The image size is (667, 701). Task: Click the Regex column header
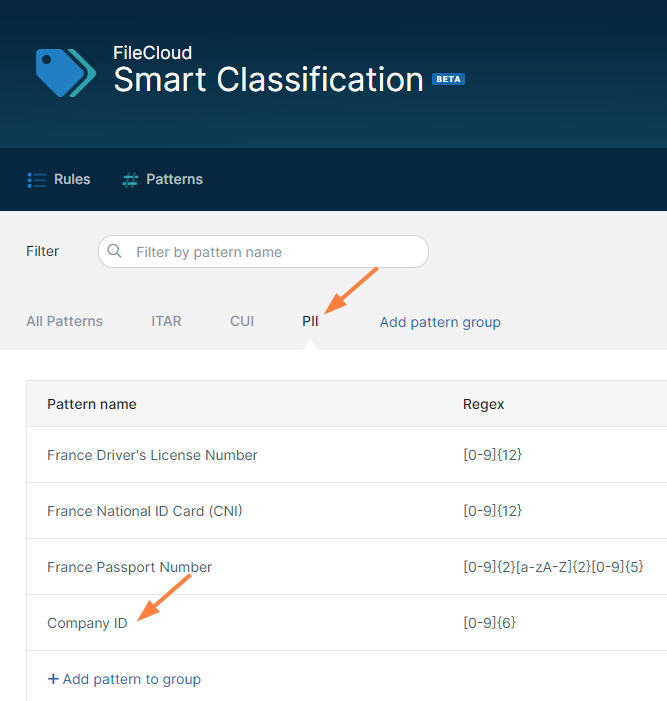[483, 404]
